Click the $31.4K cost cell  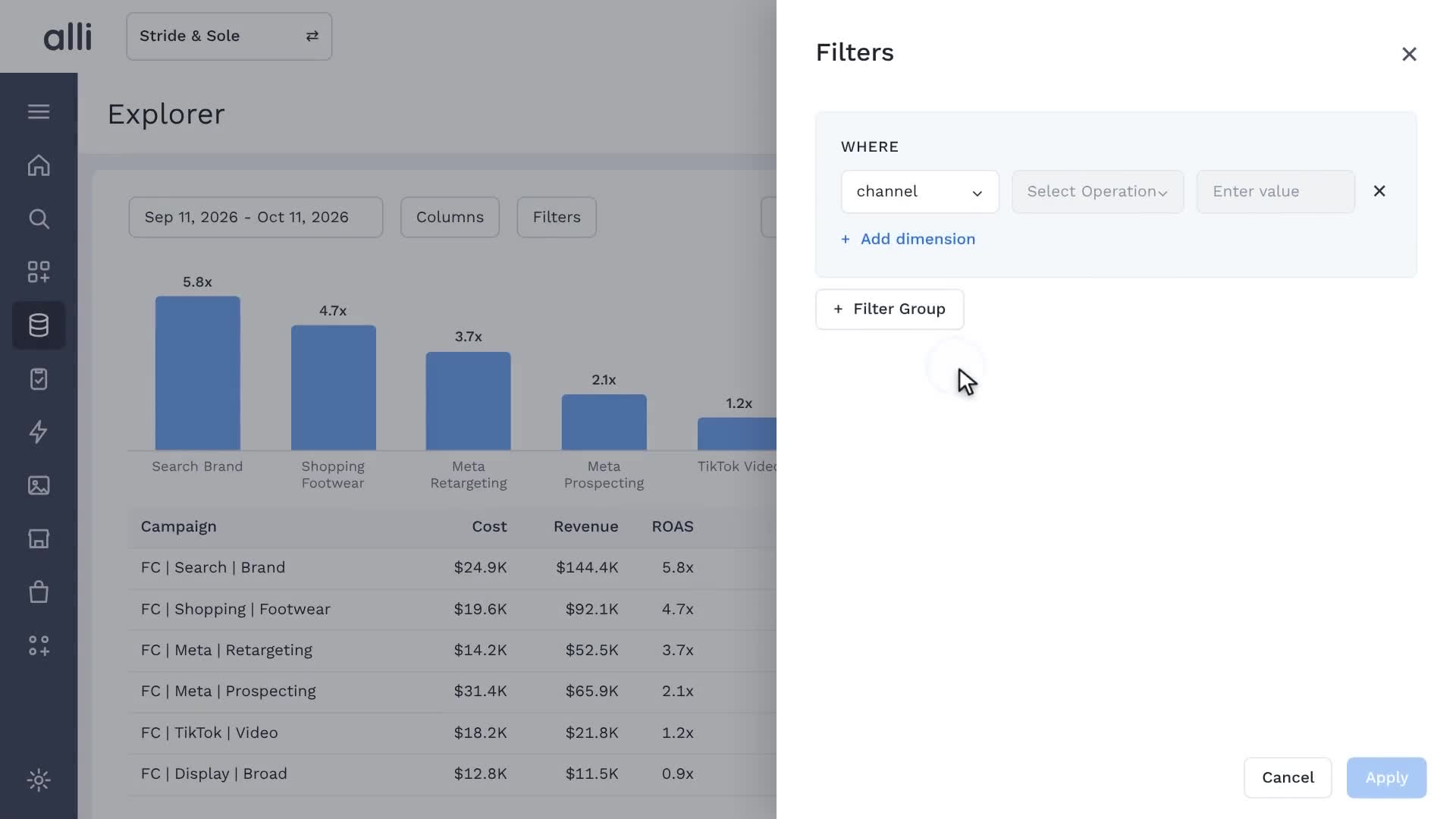[x=480, y=692]
